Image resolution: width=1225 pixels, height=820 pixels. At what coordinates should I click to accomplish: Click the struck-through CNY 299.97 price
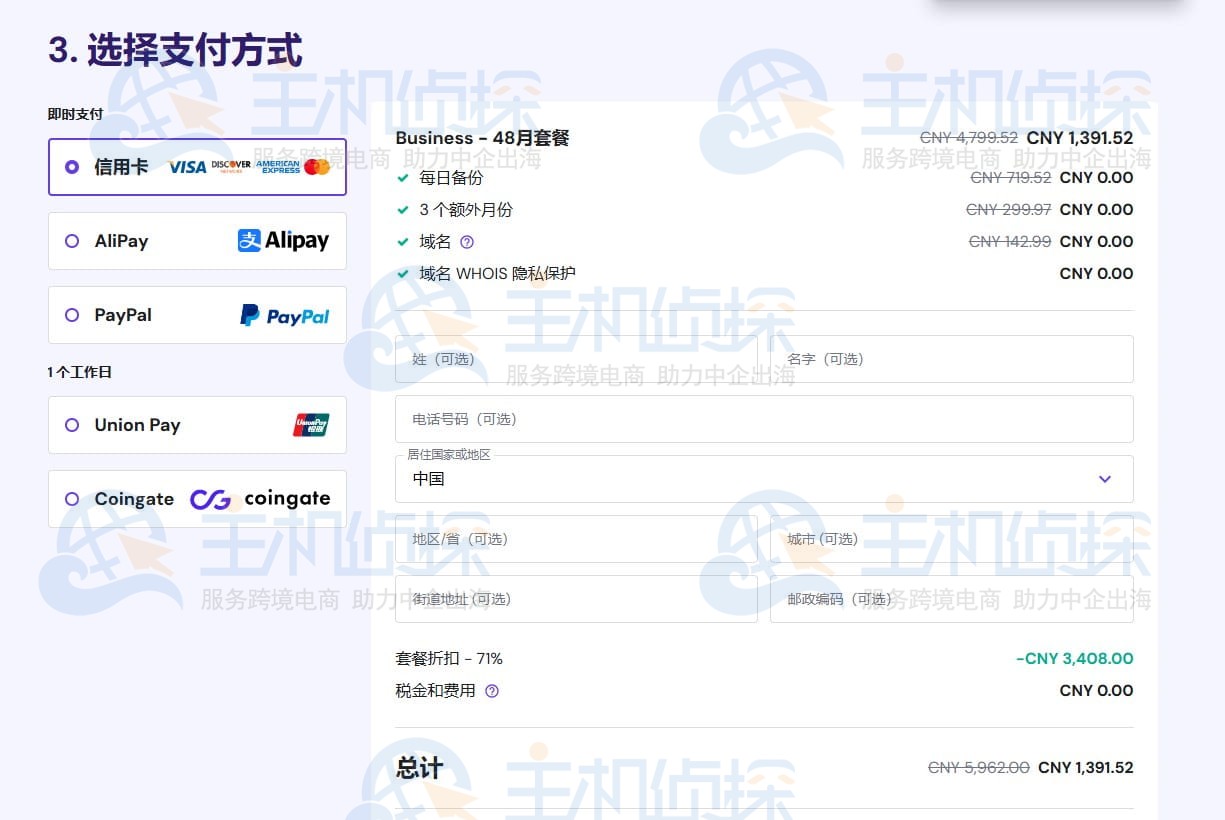[x=1009, y=210]
